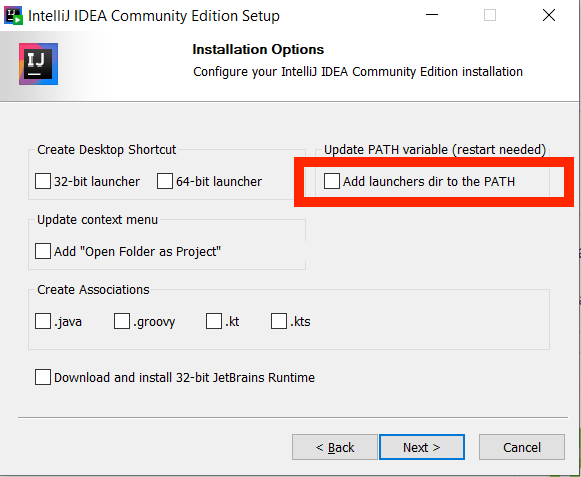This screenshot has height=477, width=581.
Task: Associate .java files with IntelliJ
Action: click(x=43, y=321)
